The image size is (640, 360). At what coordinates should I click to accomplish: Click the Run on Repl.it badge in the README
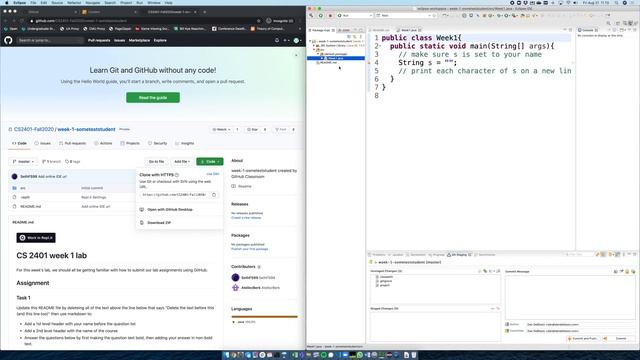(36, 238)
